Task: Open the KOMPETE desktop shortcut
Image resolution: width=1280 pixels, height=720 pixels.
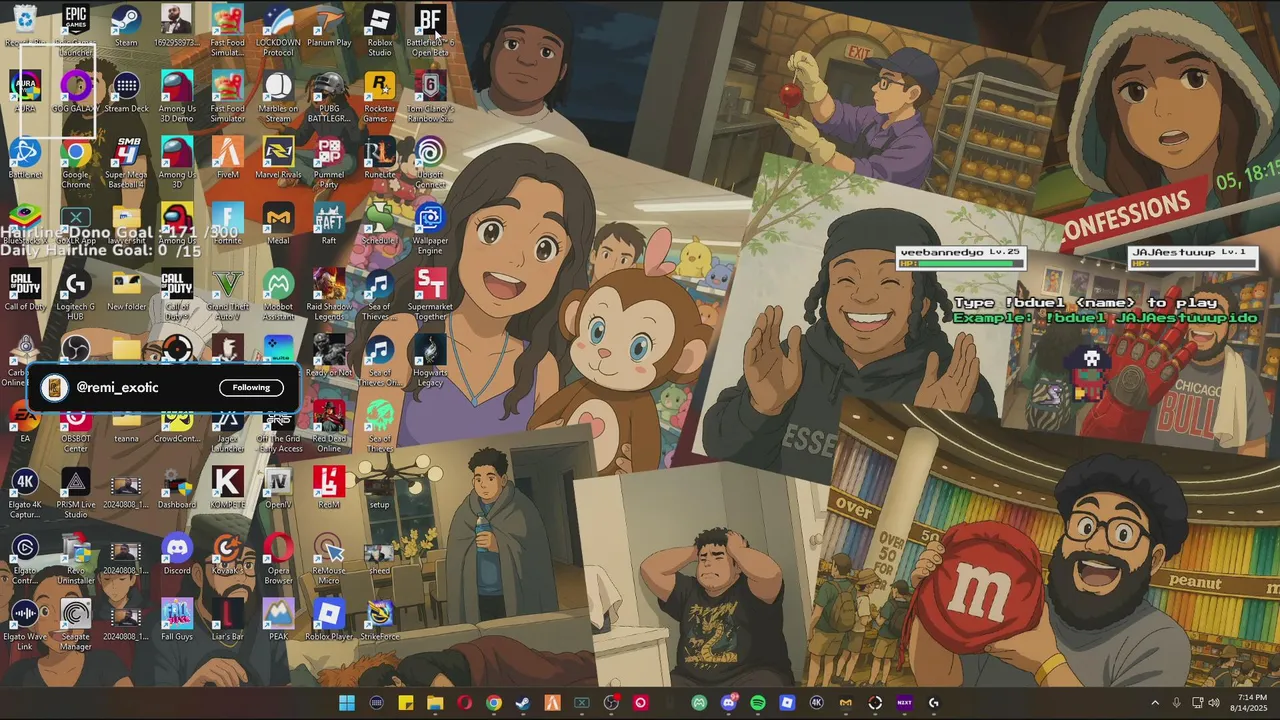Action: click(x=228, y=488)
